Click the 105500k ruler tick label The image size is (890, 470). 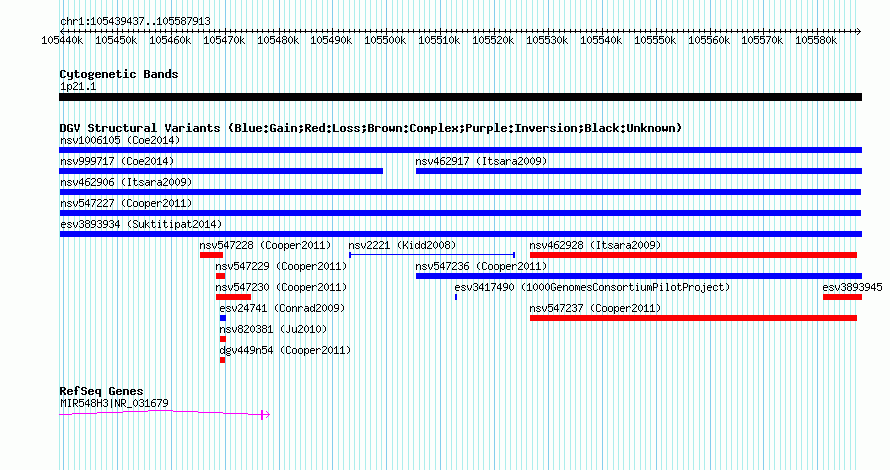pos(385,41)
